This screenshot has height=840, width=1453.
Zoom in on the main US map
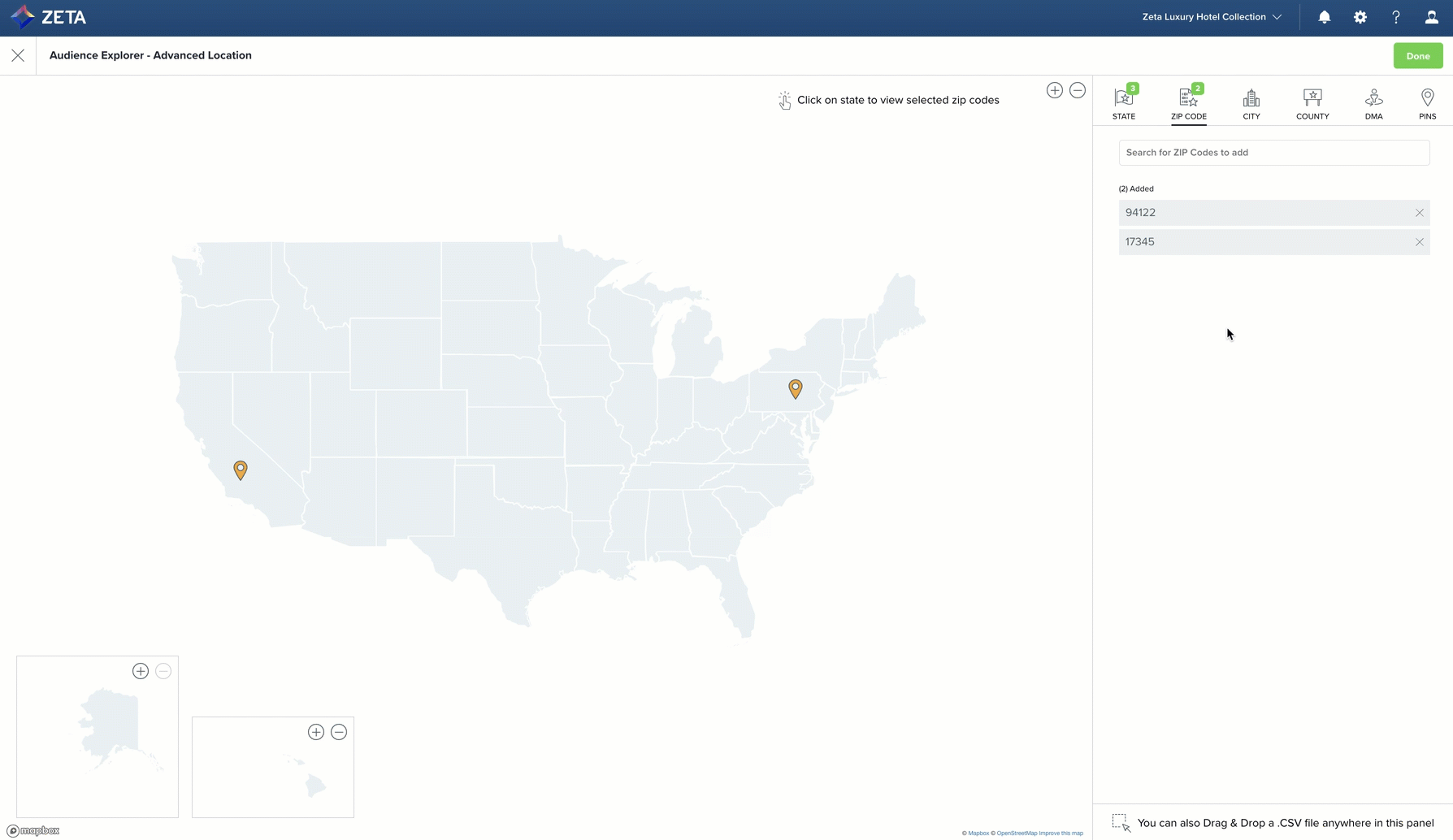click(x=1054, y=90)
